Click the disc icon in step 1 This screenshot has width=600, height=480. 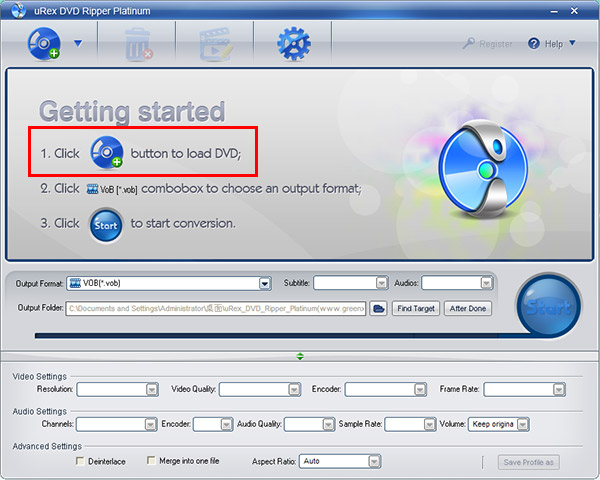[x=106, y=152]
